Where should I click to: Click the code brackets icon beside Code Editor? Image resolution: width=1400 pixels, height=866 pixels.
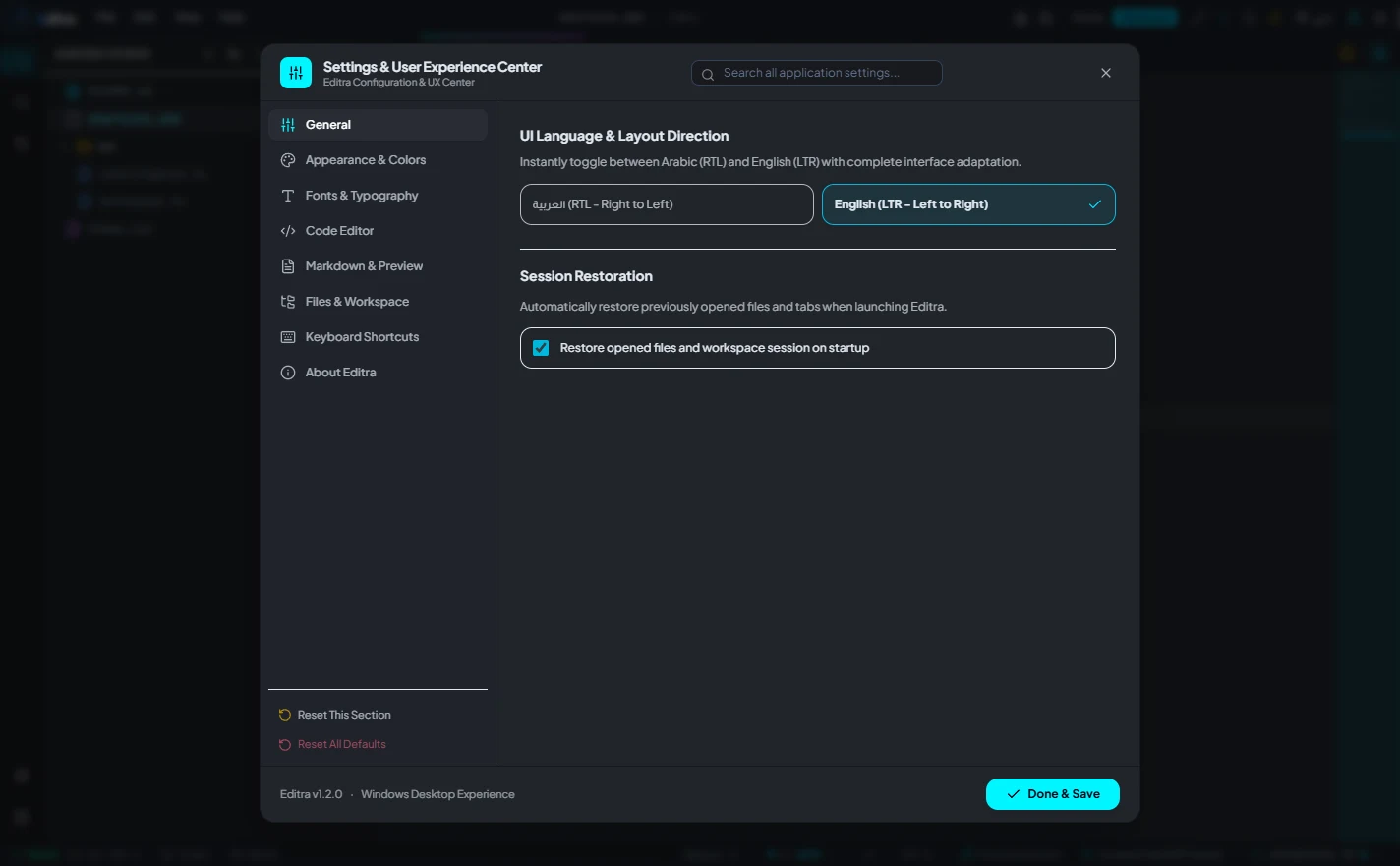tap(288, 231)
